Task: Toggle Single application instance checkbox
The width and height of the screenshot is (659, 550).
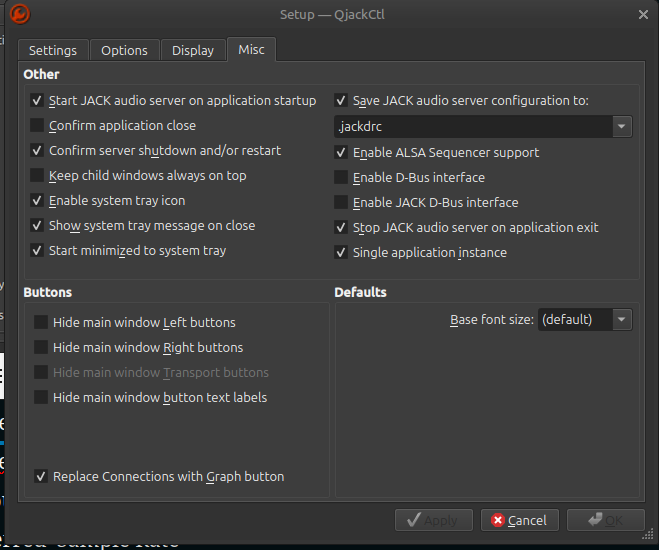Action: tap(341, 252)
